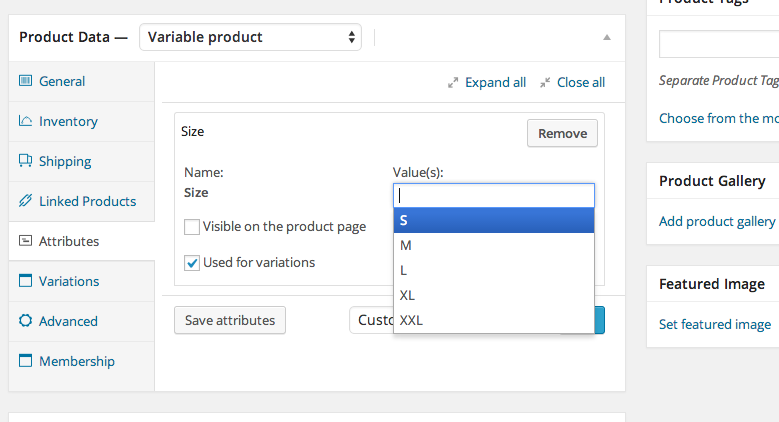Screen dimensions: 779x422
Task: Click the Shipping truck icon
Action: click(x=25, y=161)
